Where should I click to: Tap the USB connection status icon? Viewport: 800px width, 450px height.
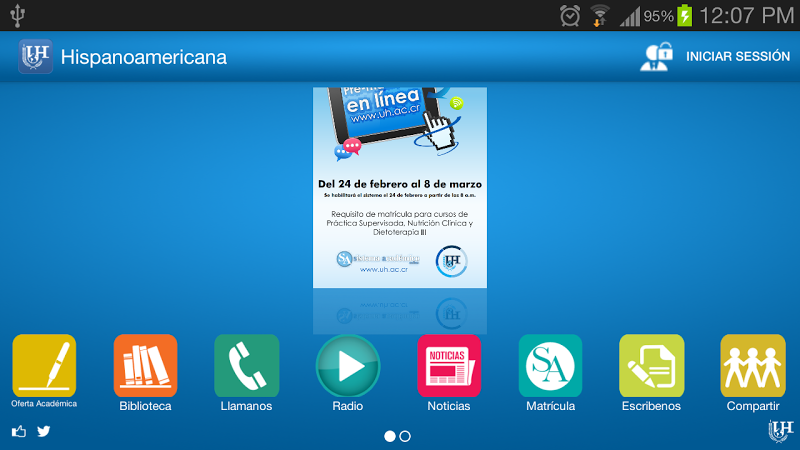tap(17, 15)
